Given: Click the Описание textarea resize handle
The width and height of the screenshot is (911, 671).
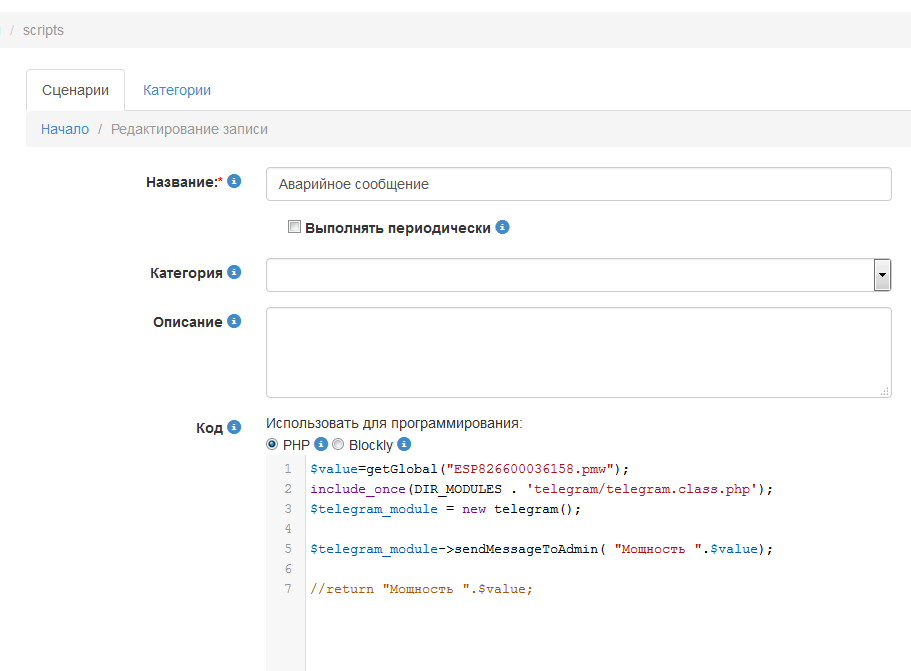Looking at the screenshot, I should (x=885, y=392).
